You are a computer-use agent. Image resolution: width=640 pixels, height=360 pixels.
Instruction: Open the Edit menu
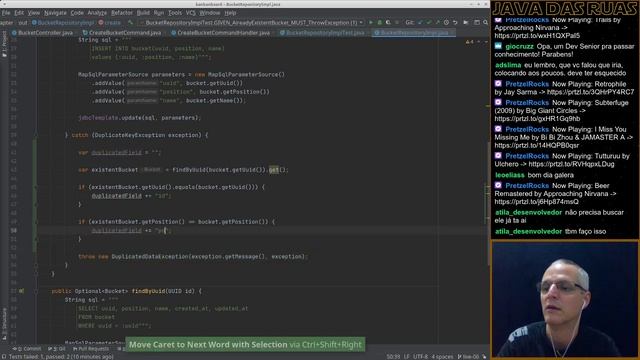tap(19, 13)
